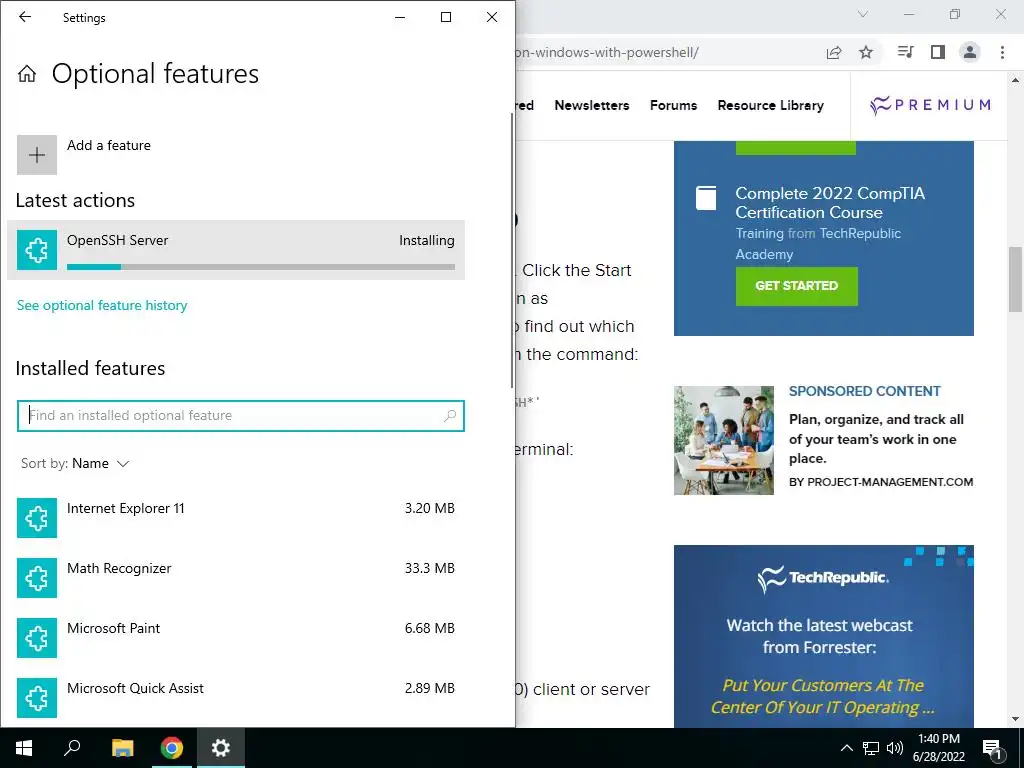
Task: Open the volume control tray icon
Action: pos(895,748)
